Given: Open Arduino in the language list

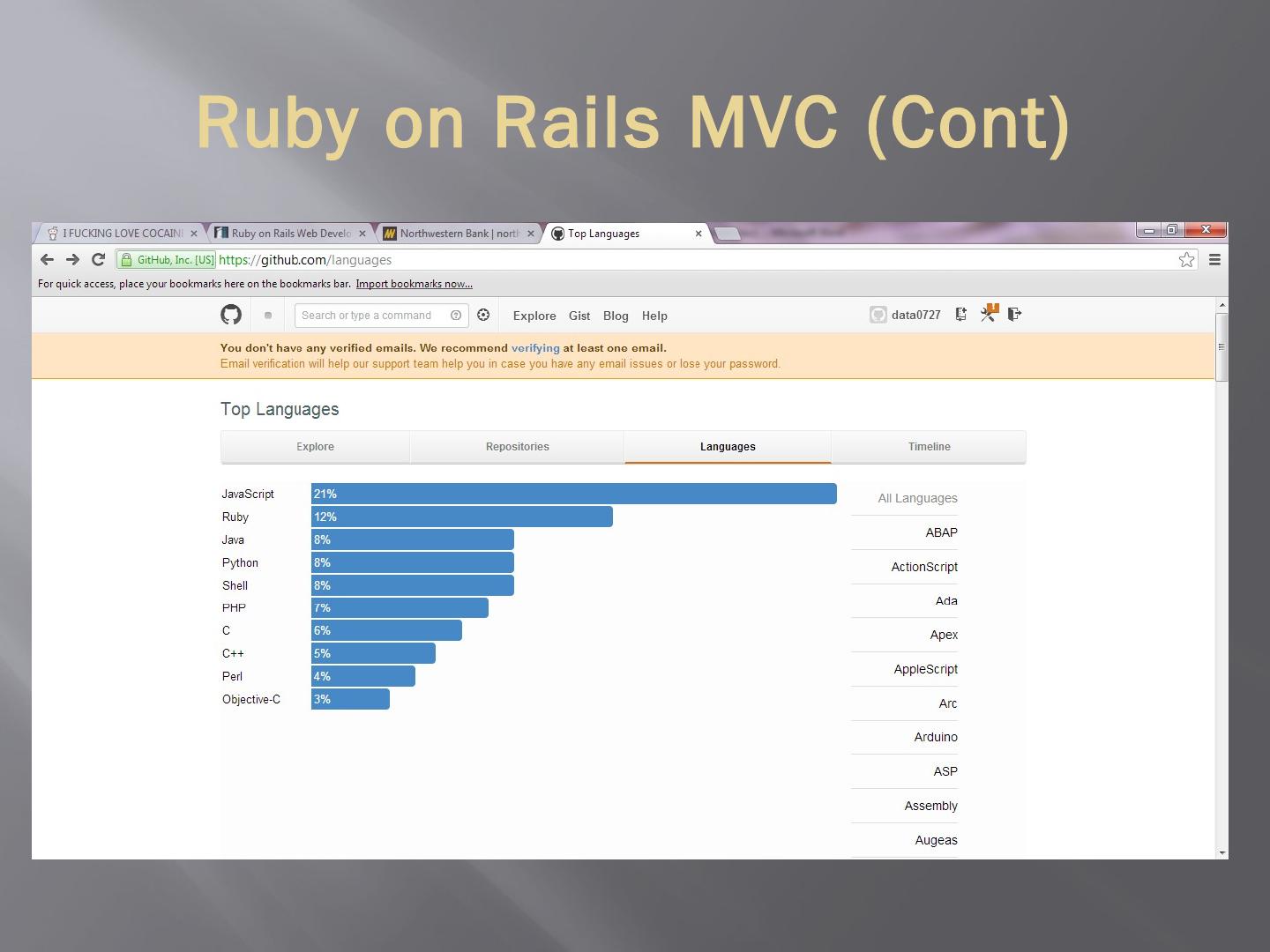Looking at the screenshot, I should (936, 737).
